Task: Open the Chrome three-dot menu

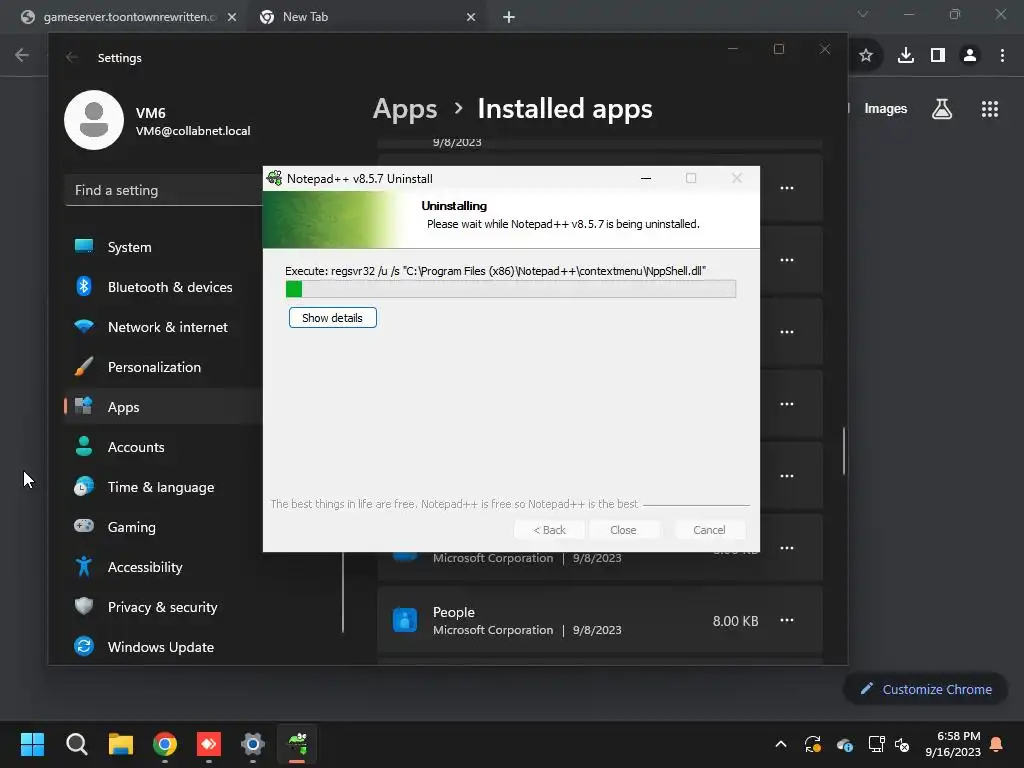Action: [1002, 56]
